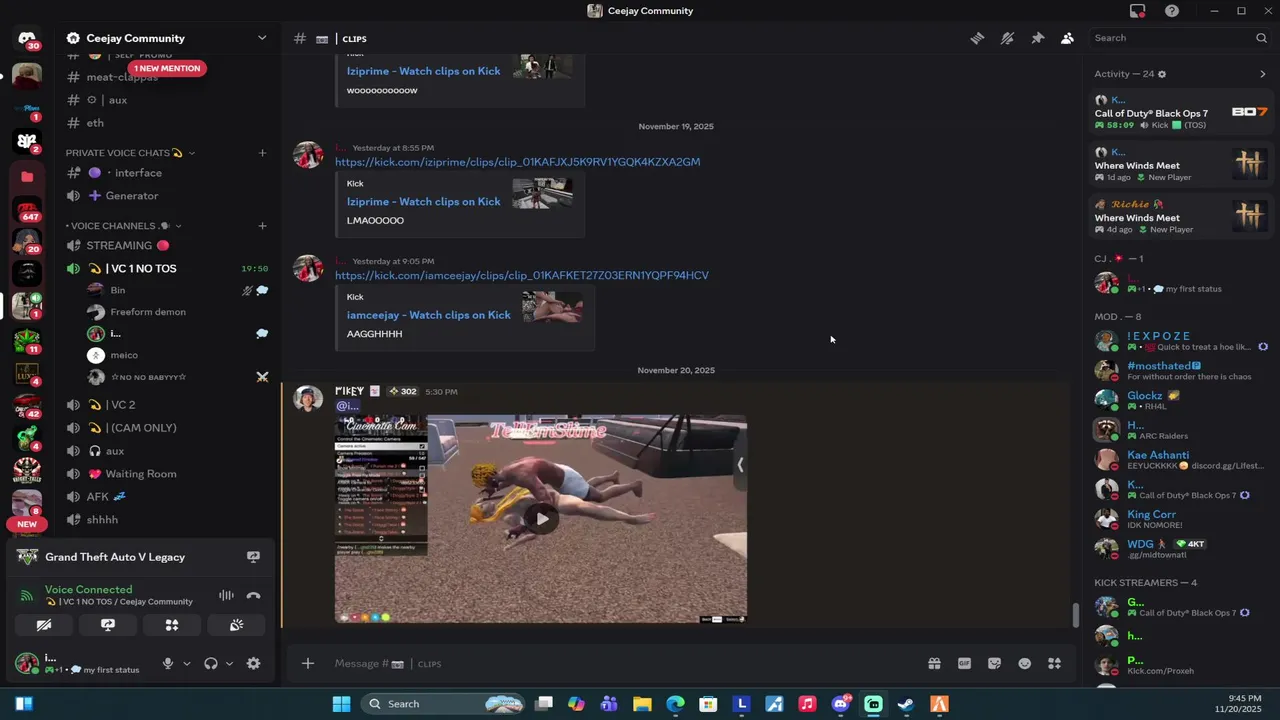Open the emoji picker
Image resolution: width=1280 pixels, height=720 pixels.
pyautogui.click(x=1024, y=663)
